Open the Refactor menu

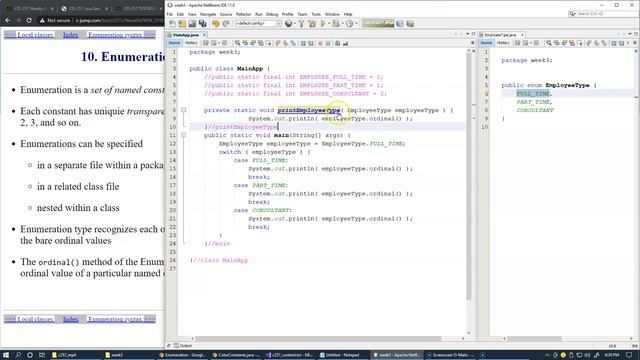tap(243, 14)
